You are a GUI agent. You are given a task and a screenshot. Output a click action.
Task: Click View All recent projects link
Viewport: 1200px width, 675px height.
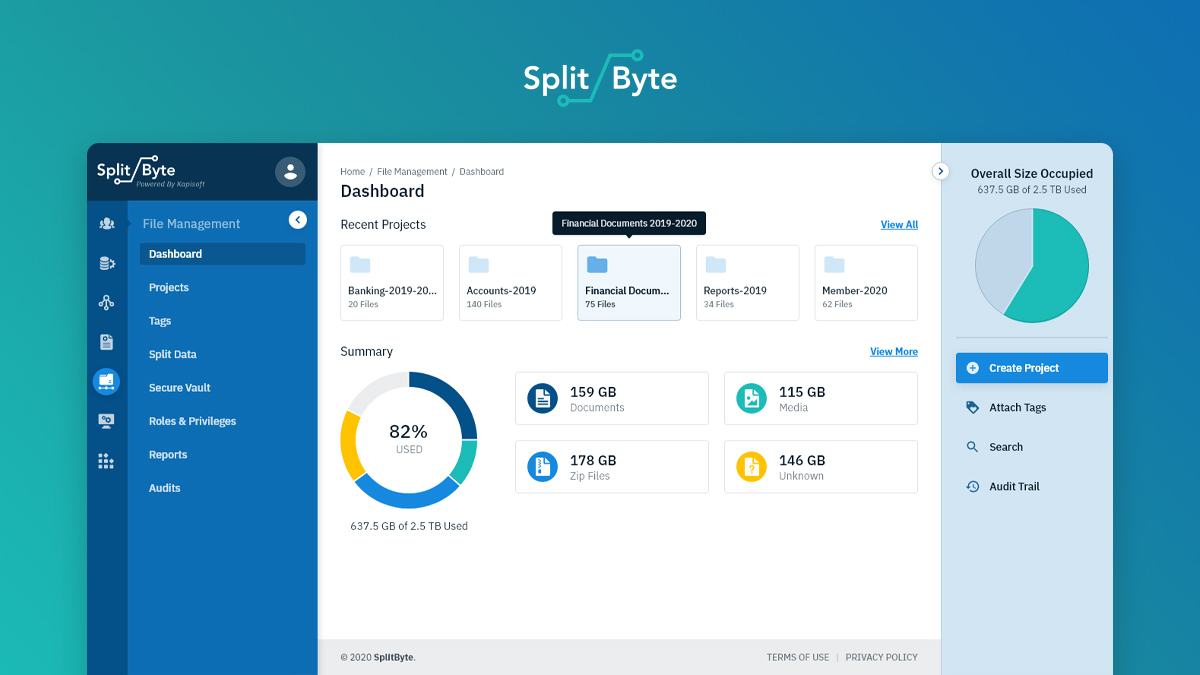899,225
